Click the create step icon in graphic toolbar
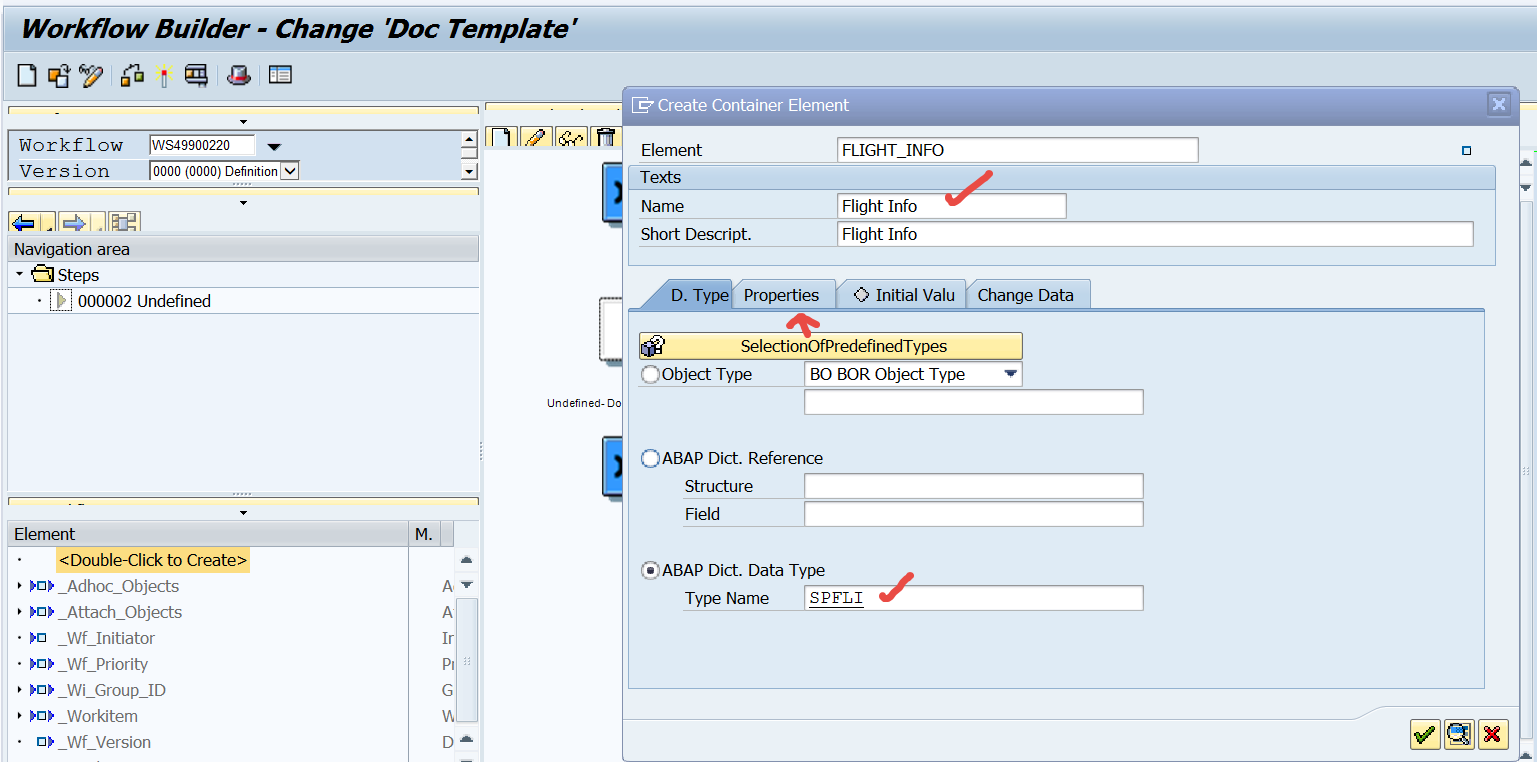 click(x=503, y=137)
